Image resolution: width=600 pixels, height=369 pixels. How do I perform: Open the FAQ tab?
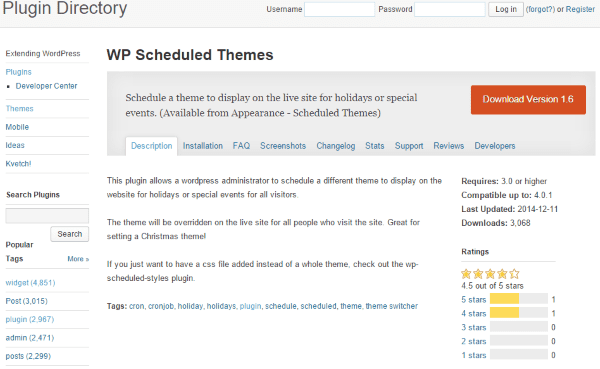241,146
